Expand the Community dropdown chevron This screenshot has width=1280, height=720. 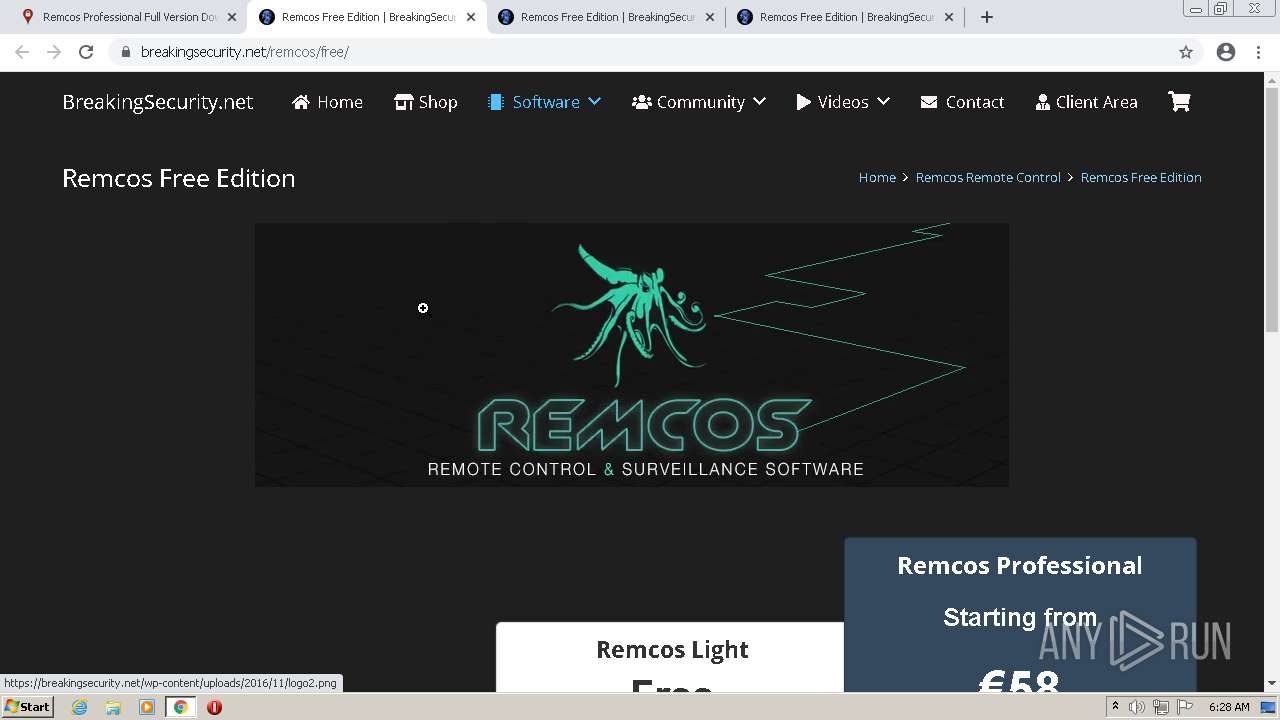click(x=759, y=101)
